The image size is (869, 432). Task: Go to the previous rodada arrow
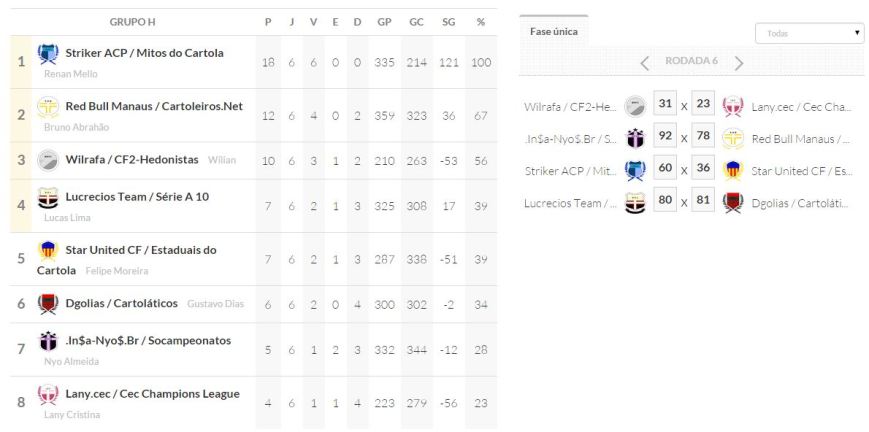coord(645,62)
